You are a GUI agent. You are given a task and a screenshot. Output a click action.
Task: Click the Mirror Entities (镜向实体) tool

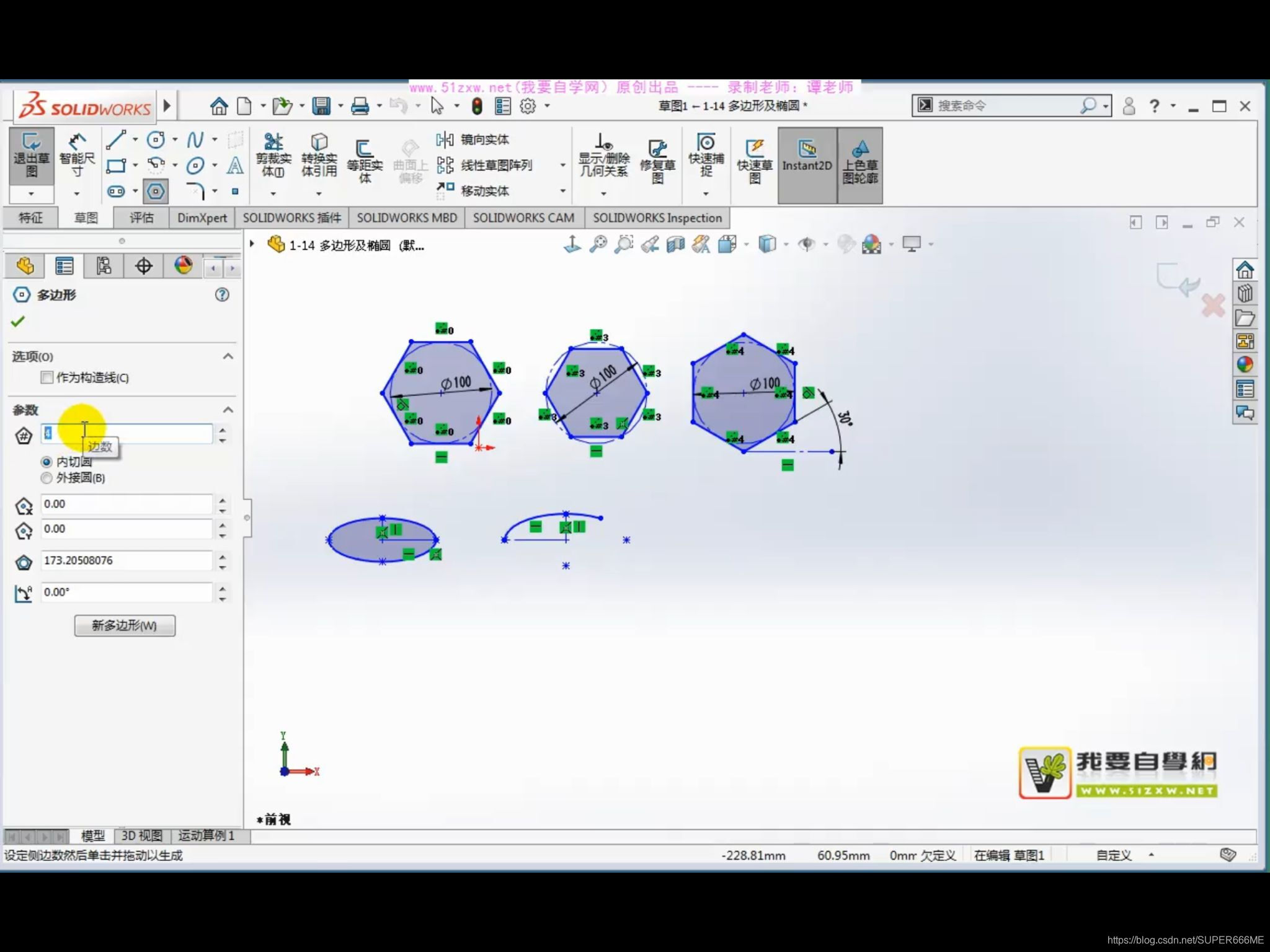(x=474, y=139)
